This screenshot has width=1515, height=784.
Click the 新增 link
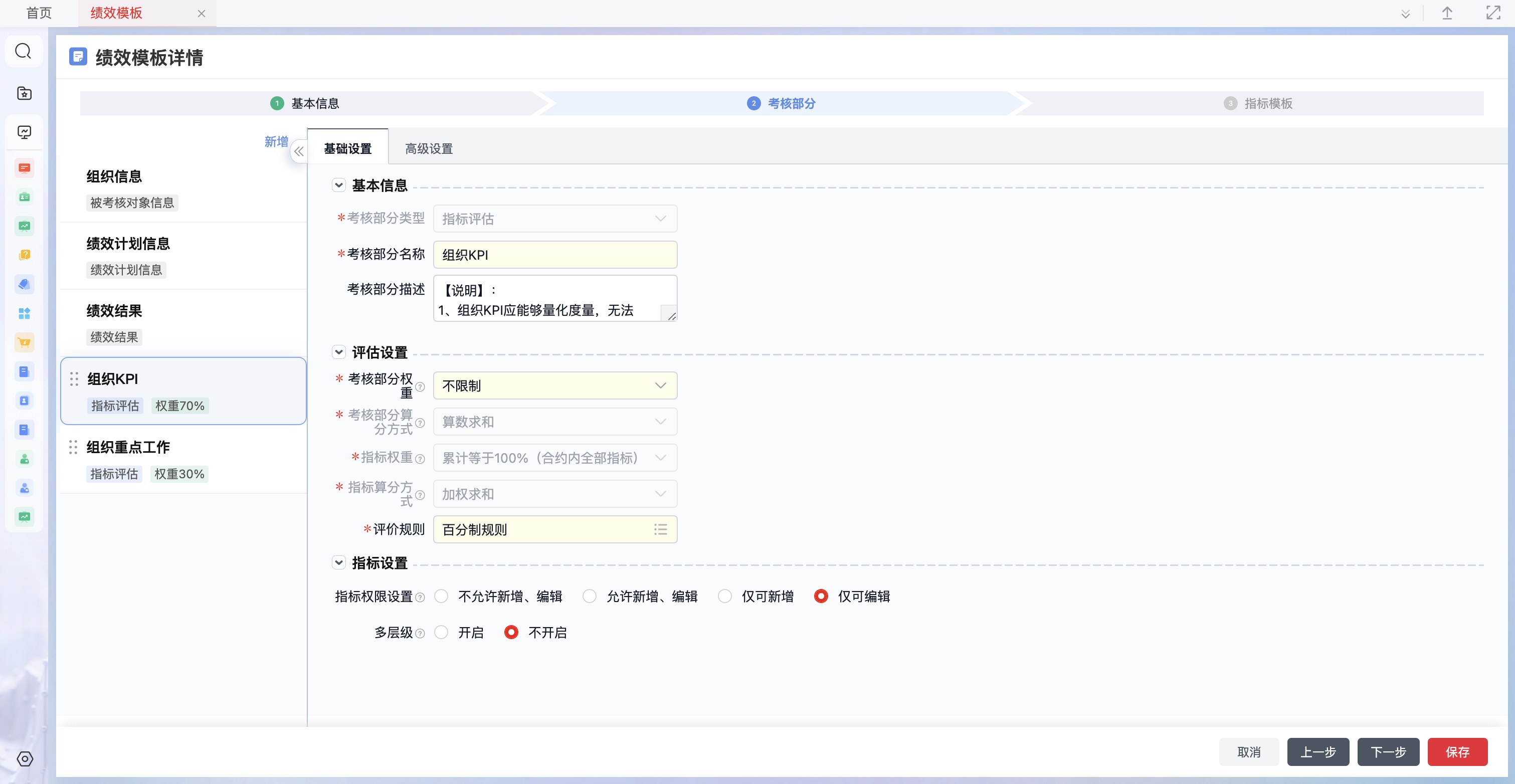click(276, 142)
